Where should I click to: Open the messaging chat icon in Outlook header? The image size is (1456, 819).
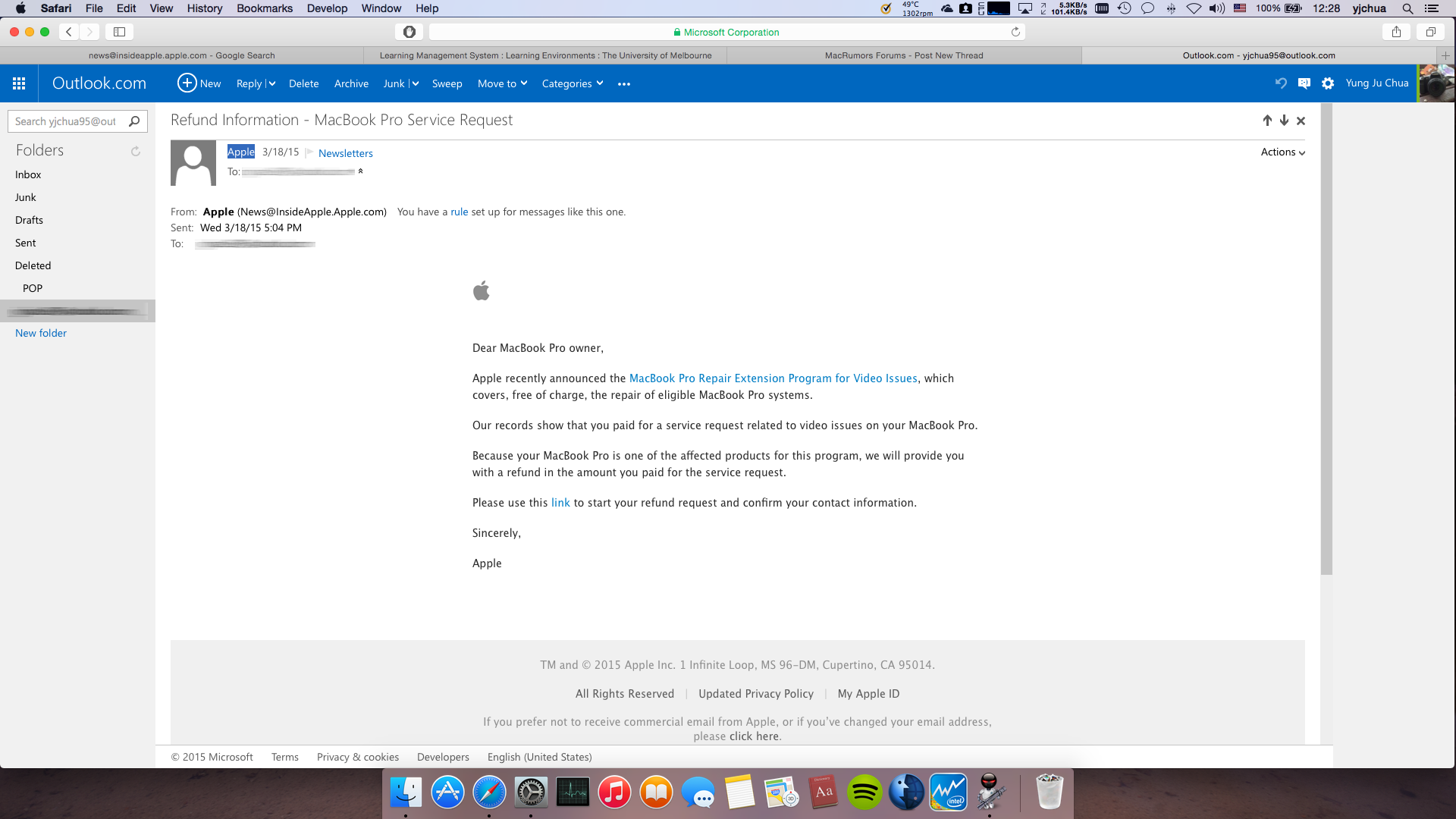pyautogui.click(x=1304, y=83)
